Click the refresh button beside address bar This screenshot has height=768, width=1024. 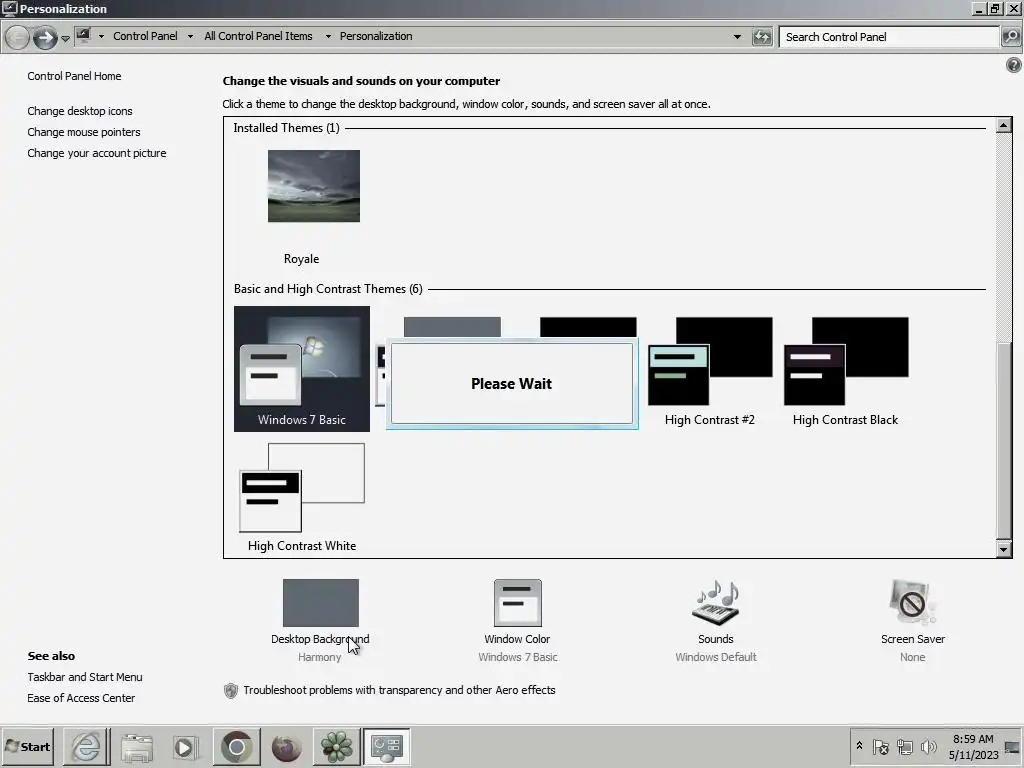click(x=761, y=37)
